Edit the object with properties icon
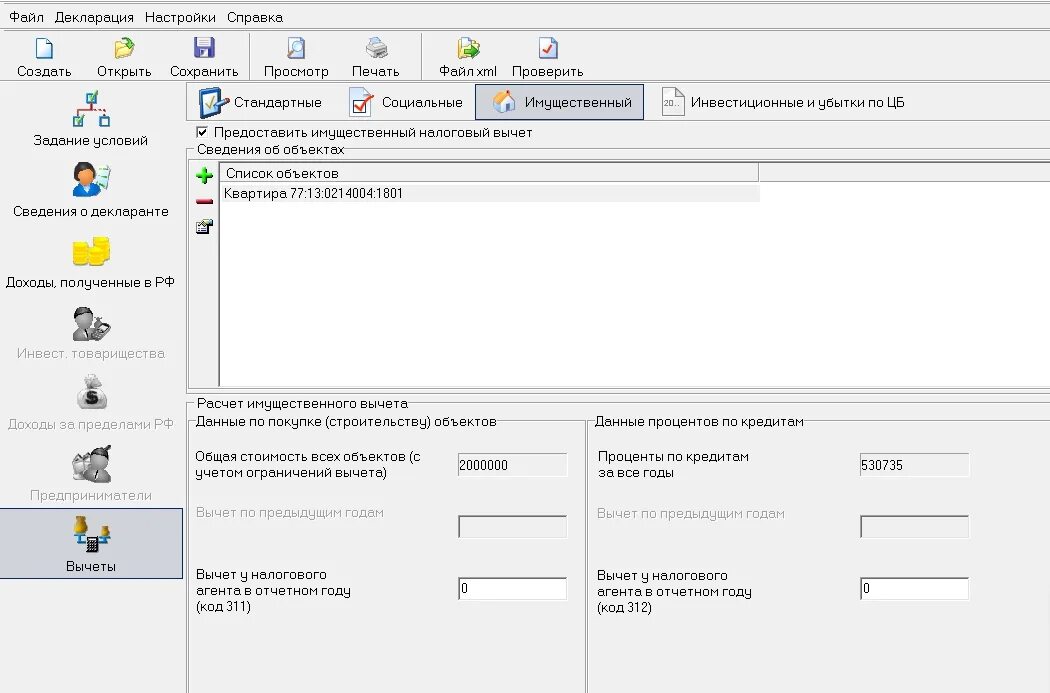This screenshot has width=1050, height=693. tap(204, 227)
